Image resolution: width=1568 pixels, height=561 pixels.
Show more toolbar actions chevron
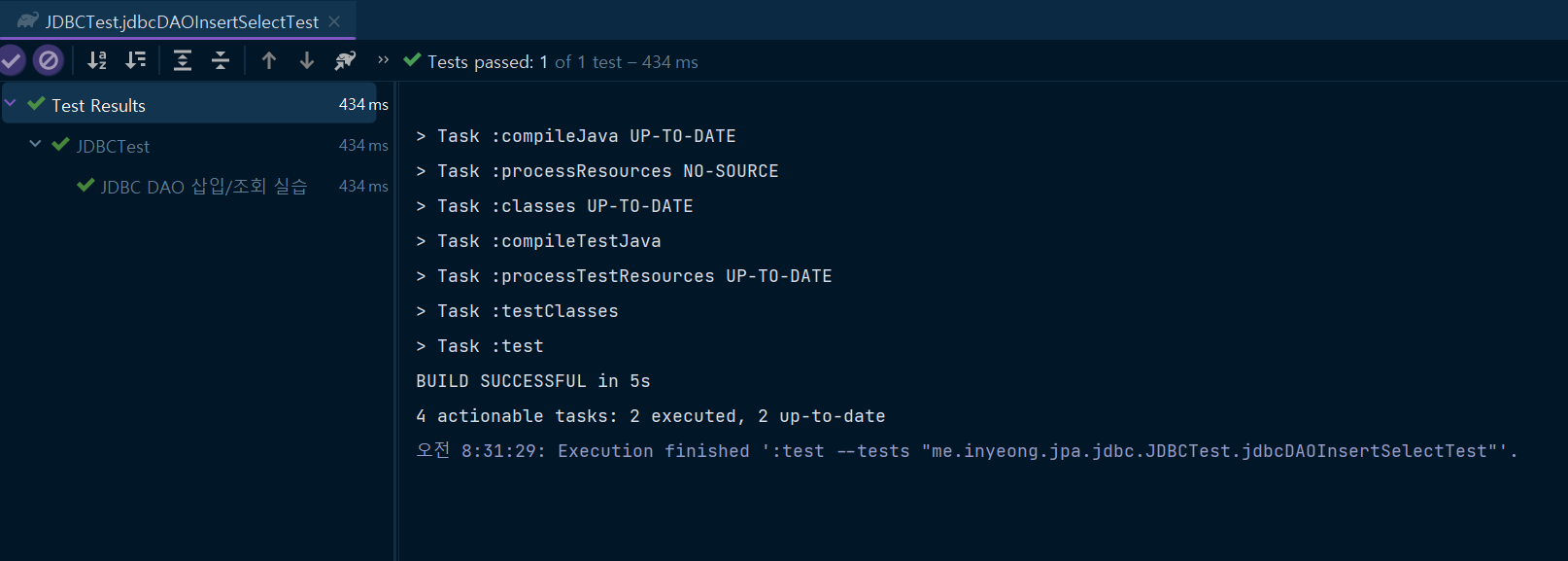click(x=383, y=60)
